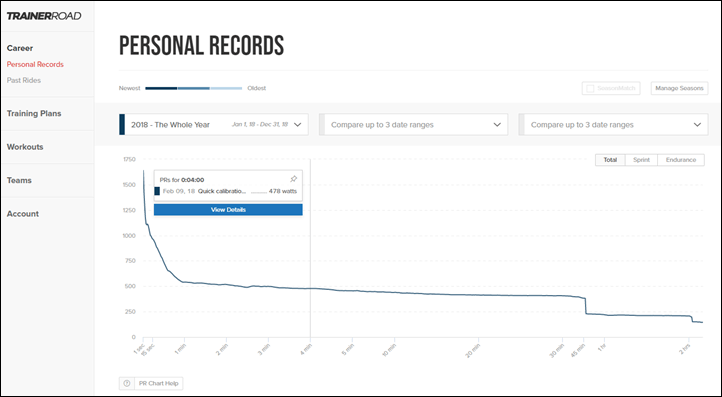This screenshot has height=397, width=722.
Task: Open the Teams section
Action: pyautogui.click(x=19, y=180)
